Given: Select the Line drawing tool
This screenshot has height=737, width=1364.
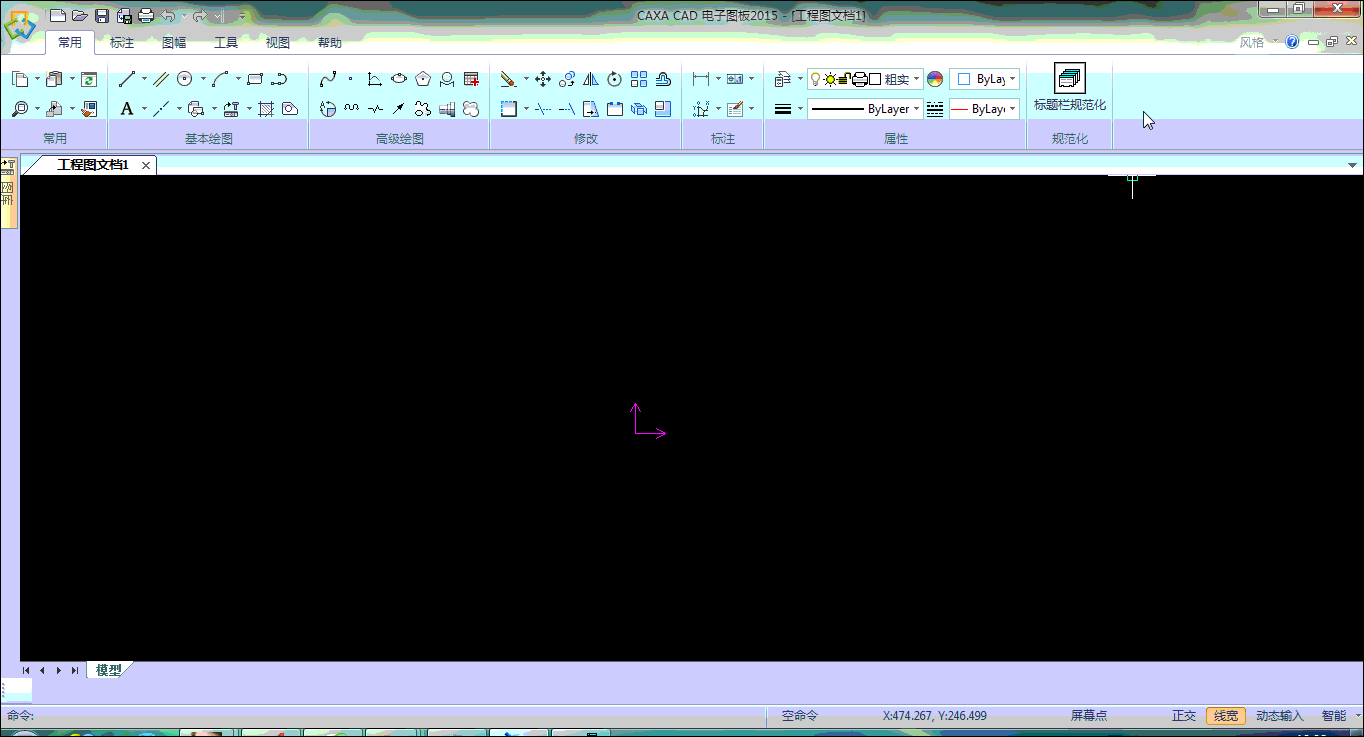Looking at the screenshot, I should (127, 79).
